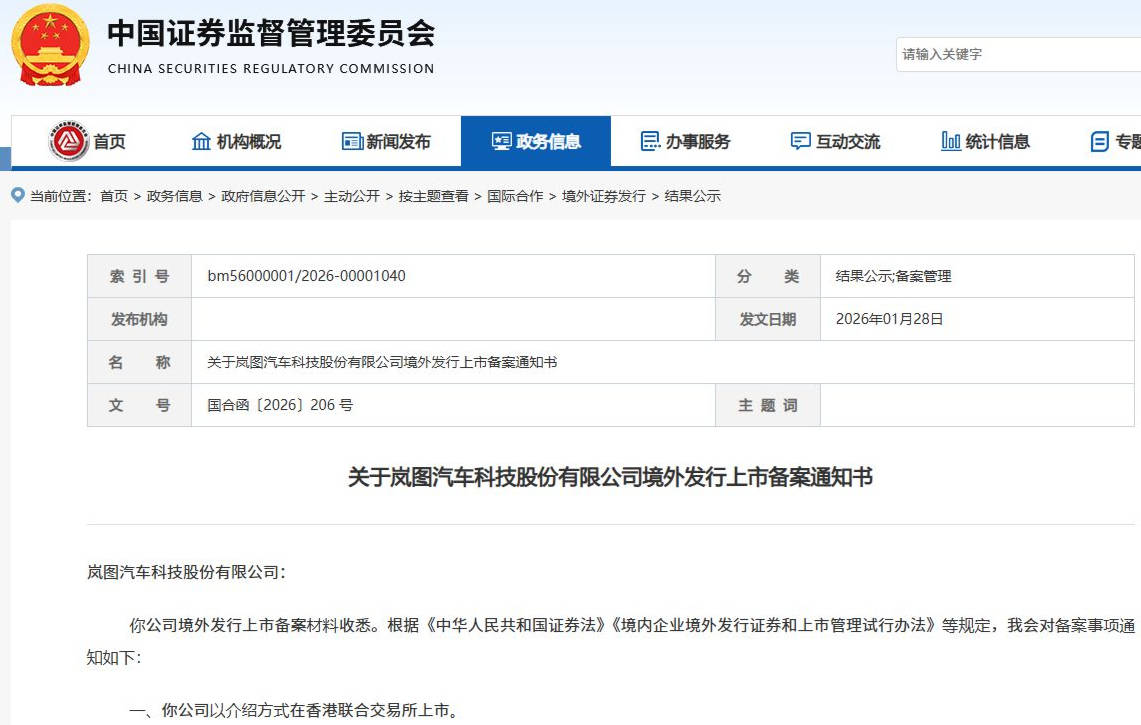Click the CSRC home icon in navigation
This screenshot has width=1141, height=725.
tap(68, 141)
